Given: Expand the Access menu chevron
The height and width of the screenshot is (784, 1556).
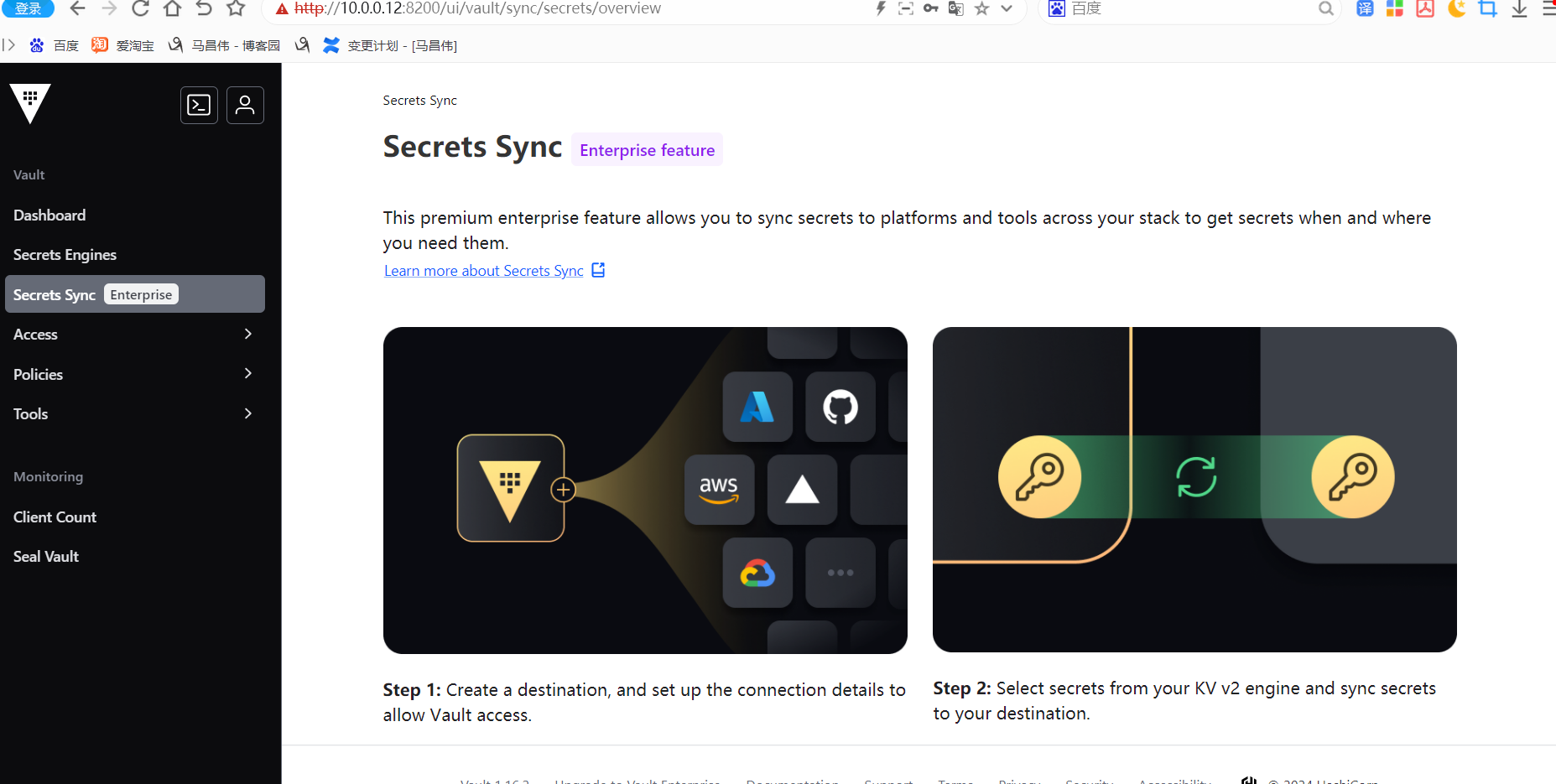Looking at the screenshot, I should [x=247, y=334].
